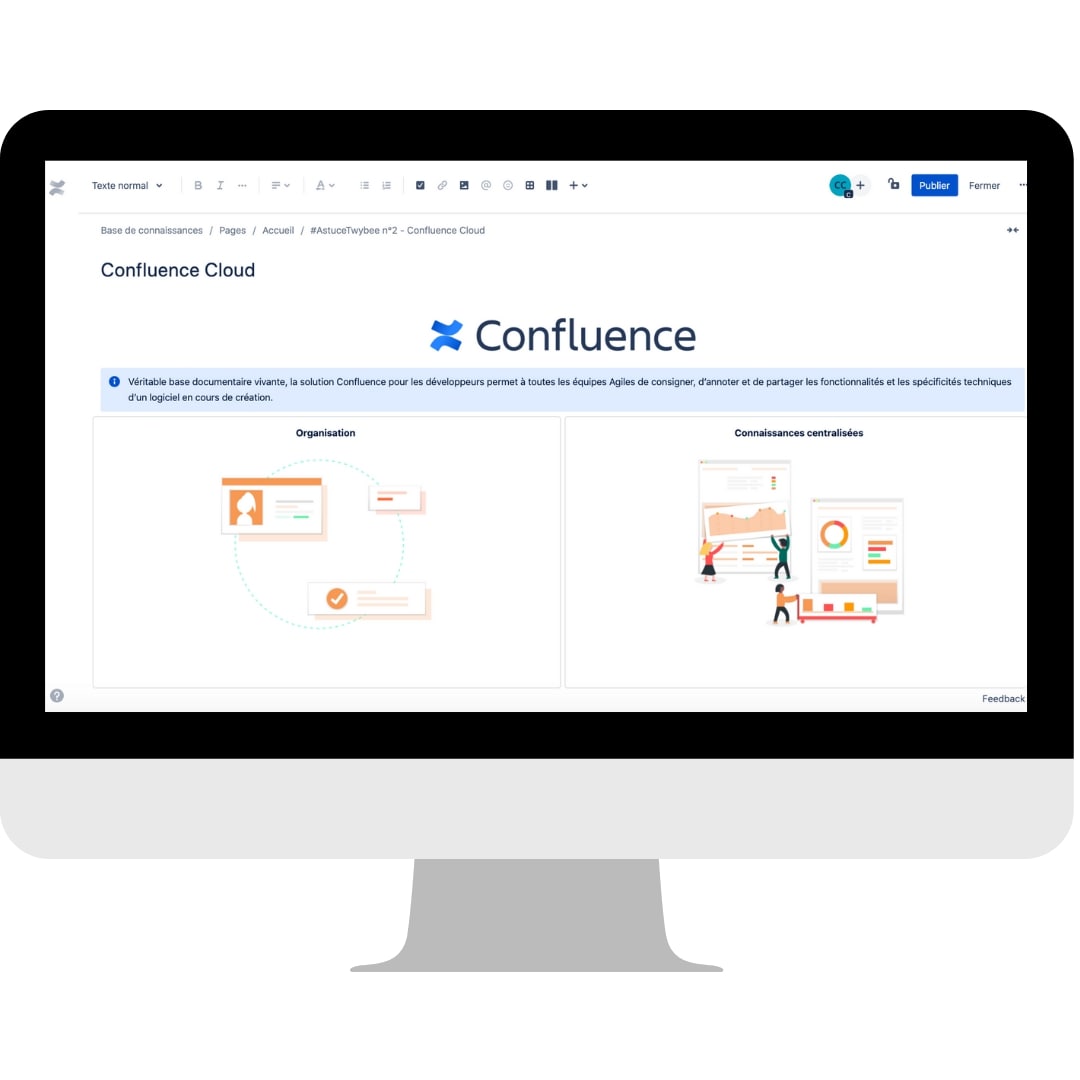Toggle italic formatting
1080x1080 pixels.
tap(220, 186)
